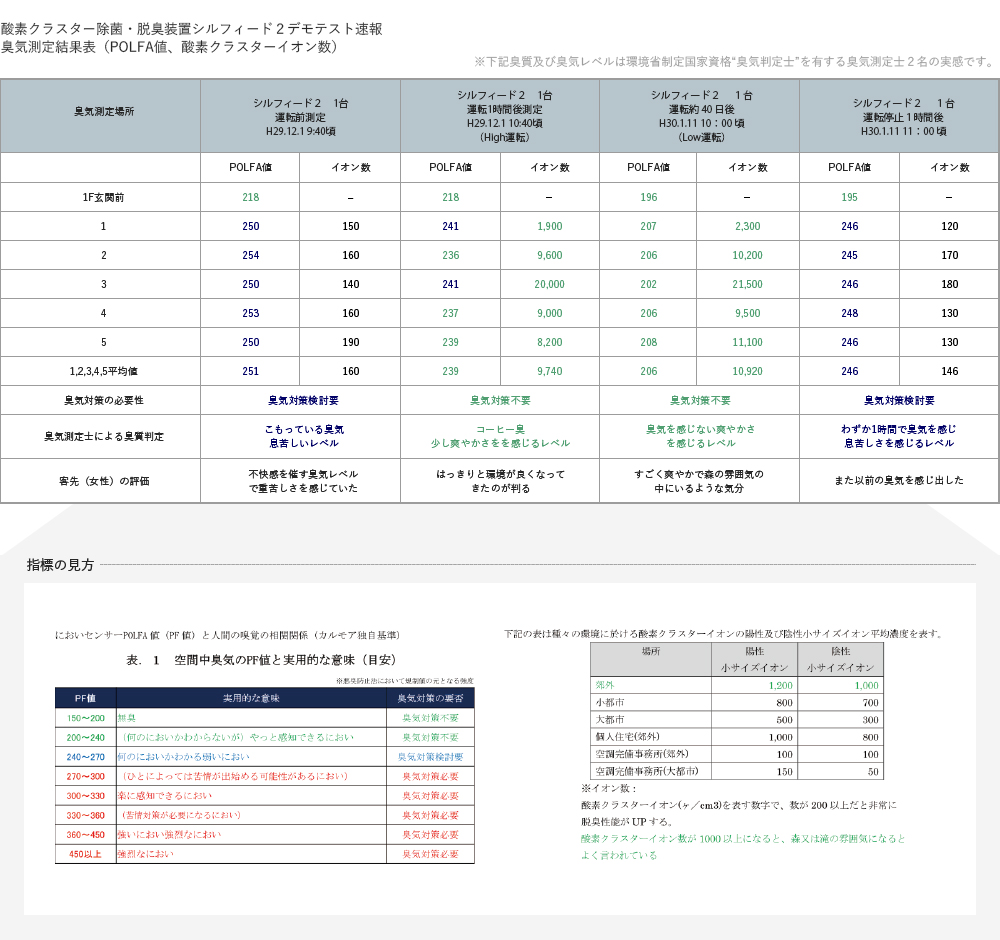The image size is (1000, 940).
Task: Click the row label 1,2,3,4,5平均値
Action: click(103, 371)
